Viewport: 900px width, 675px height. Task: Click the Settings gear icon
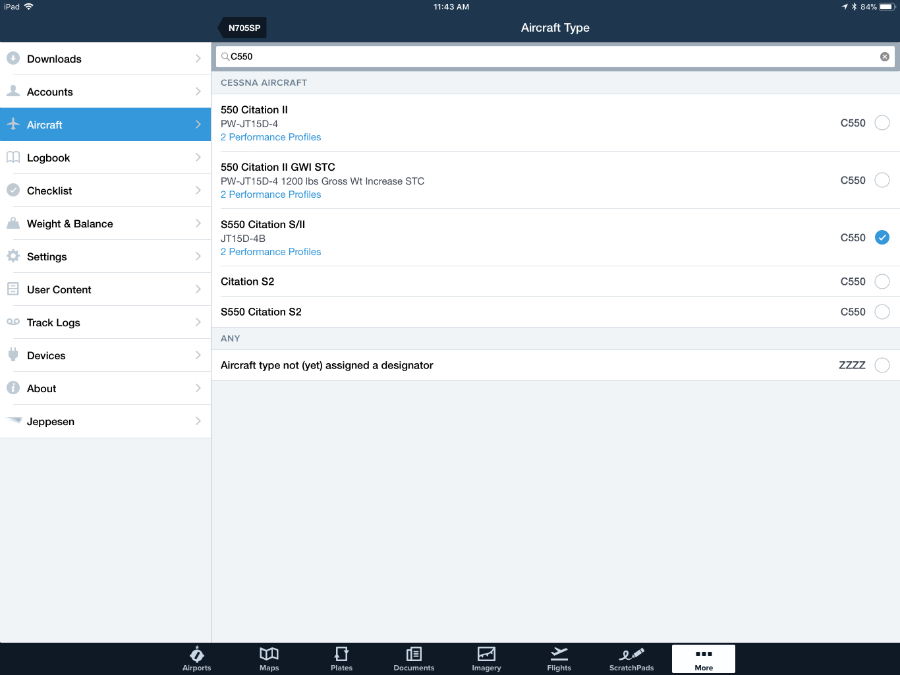pyautogui.click(x=13, y=256)
